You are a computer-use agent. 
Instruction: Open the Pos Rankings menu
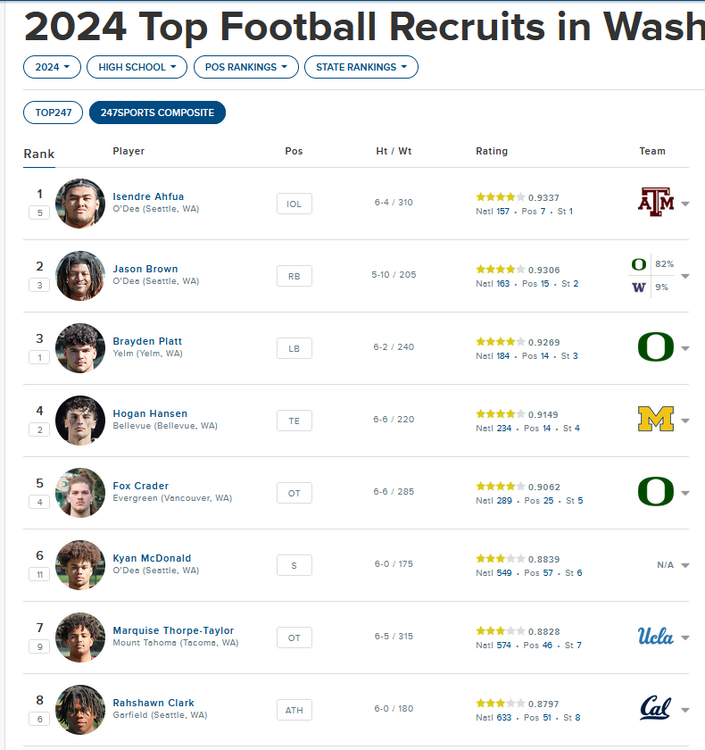(246, 67)
